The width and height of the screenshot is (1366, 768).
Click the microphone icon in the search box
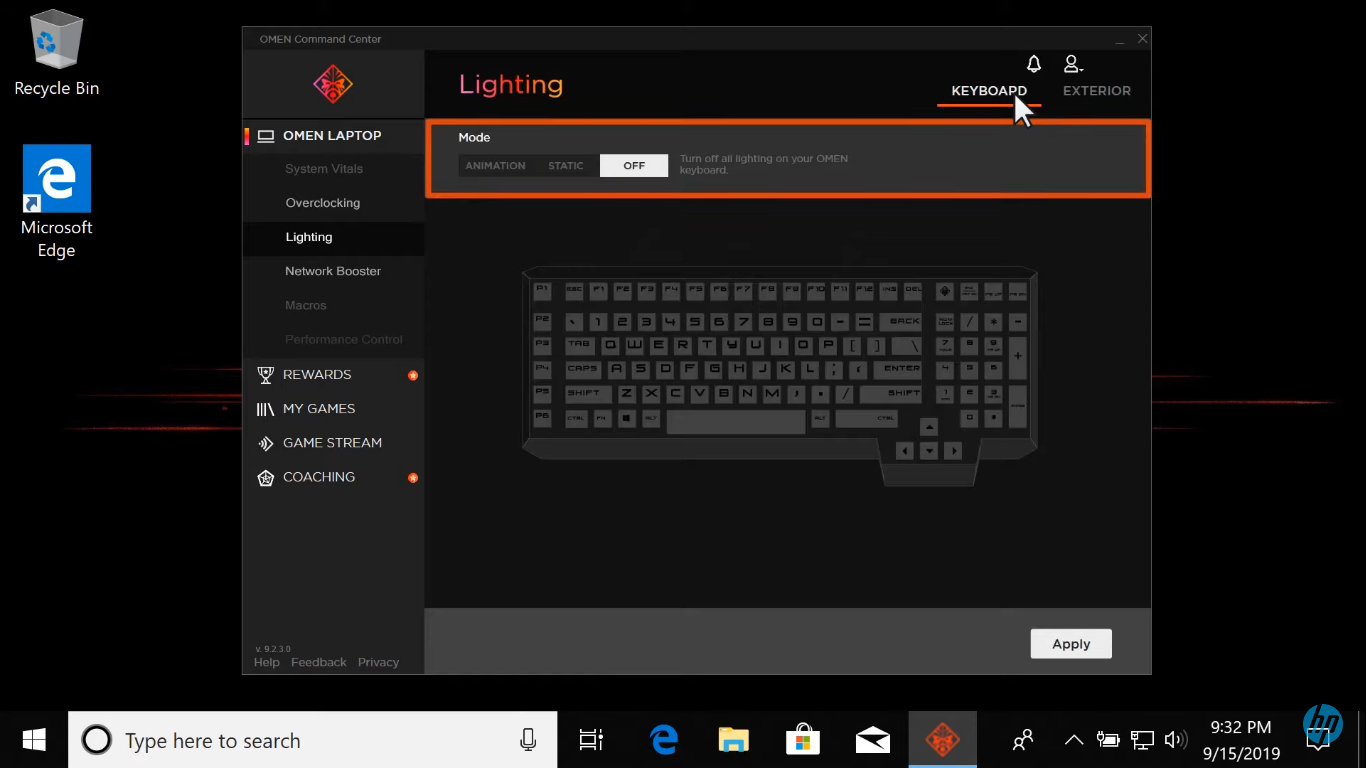click(528, 740)
